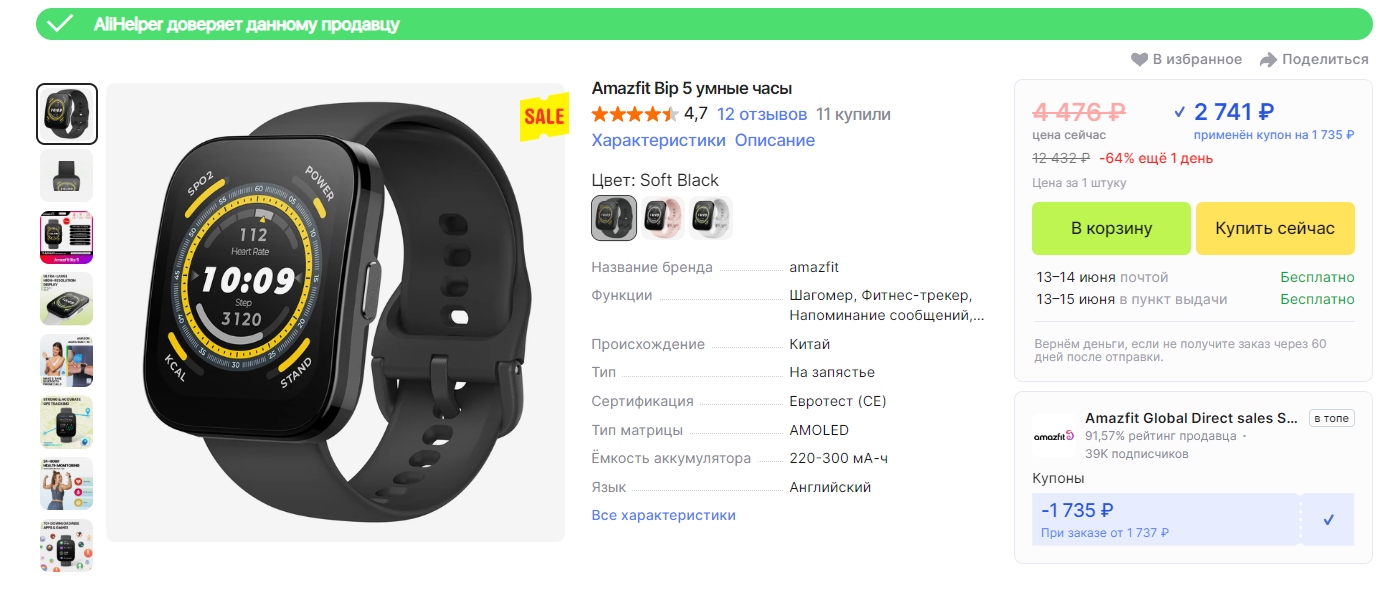Open the 12 отзывов reviews link
The height and width of the screenshot is (610, 1383).
(762, 114)
